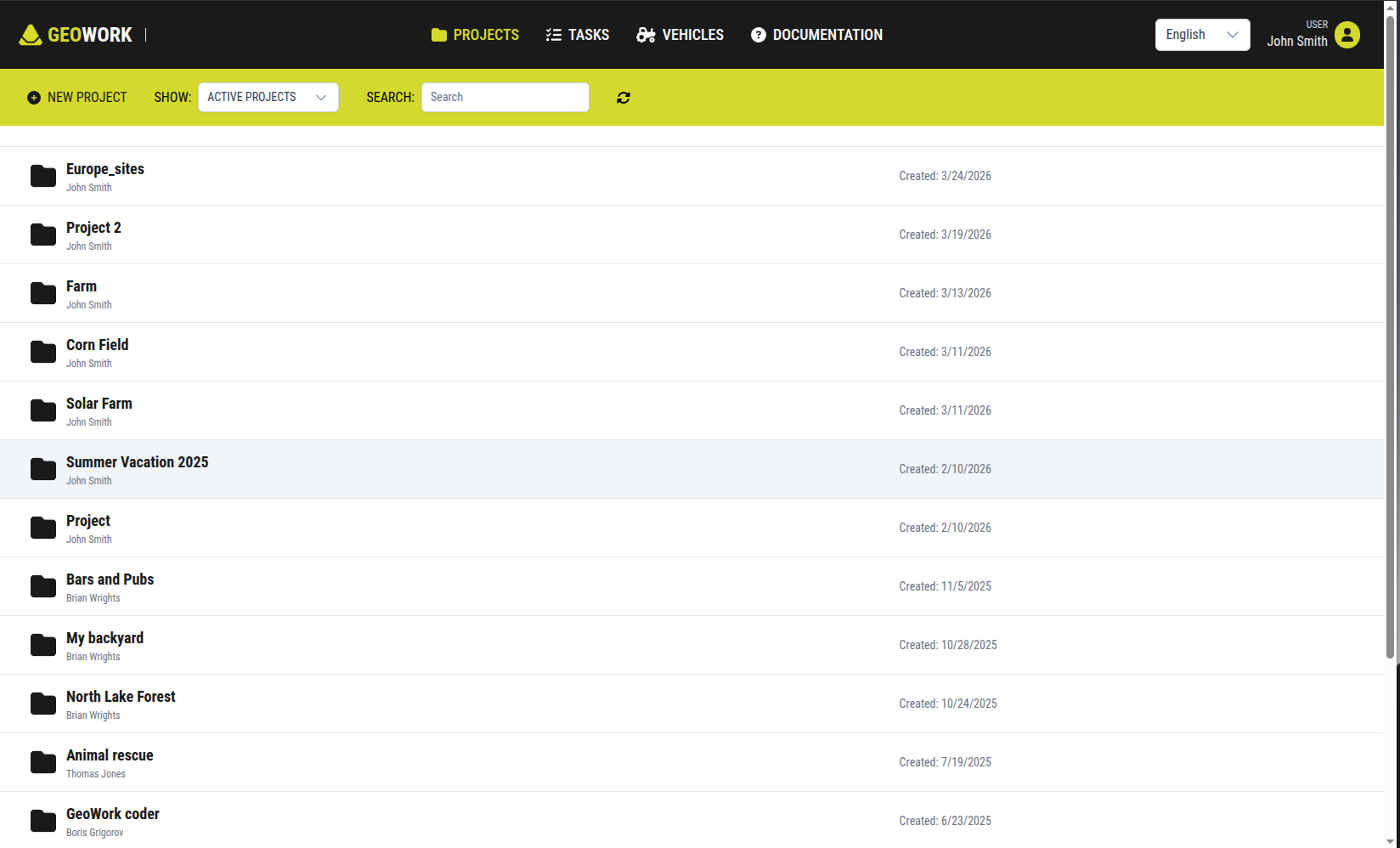This screenshot has width=1400, height=848.
Task: Open the Farm project
Action: click(692, 293)
